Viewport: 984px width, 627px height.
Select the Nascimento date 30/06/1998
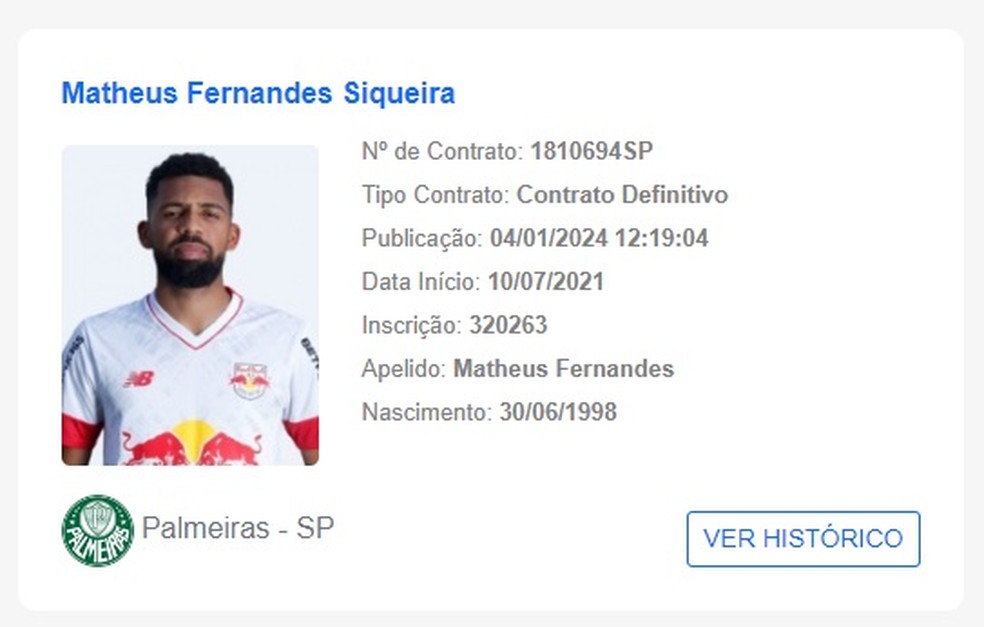(558, 411)
